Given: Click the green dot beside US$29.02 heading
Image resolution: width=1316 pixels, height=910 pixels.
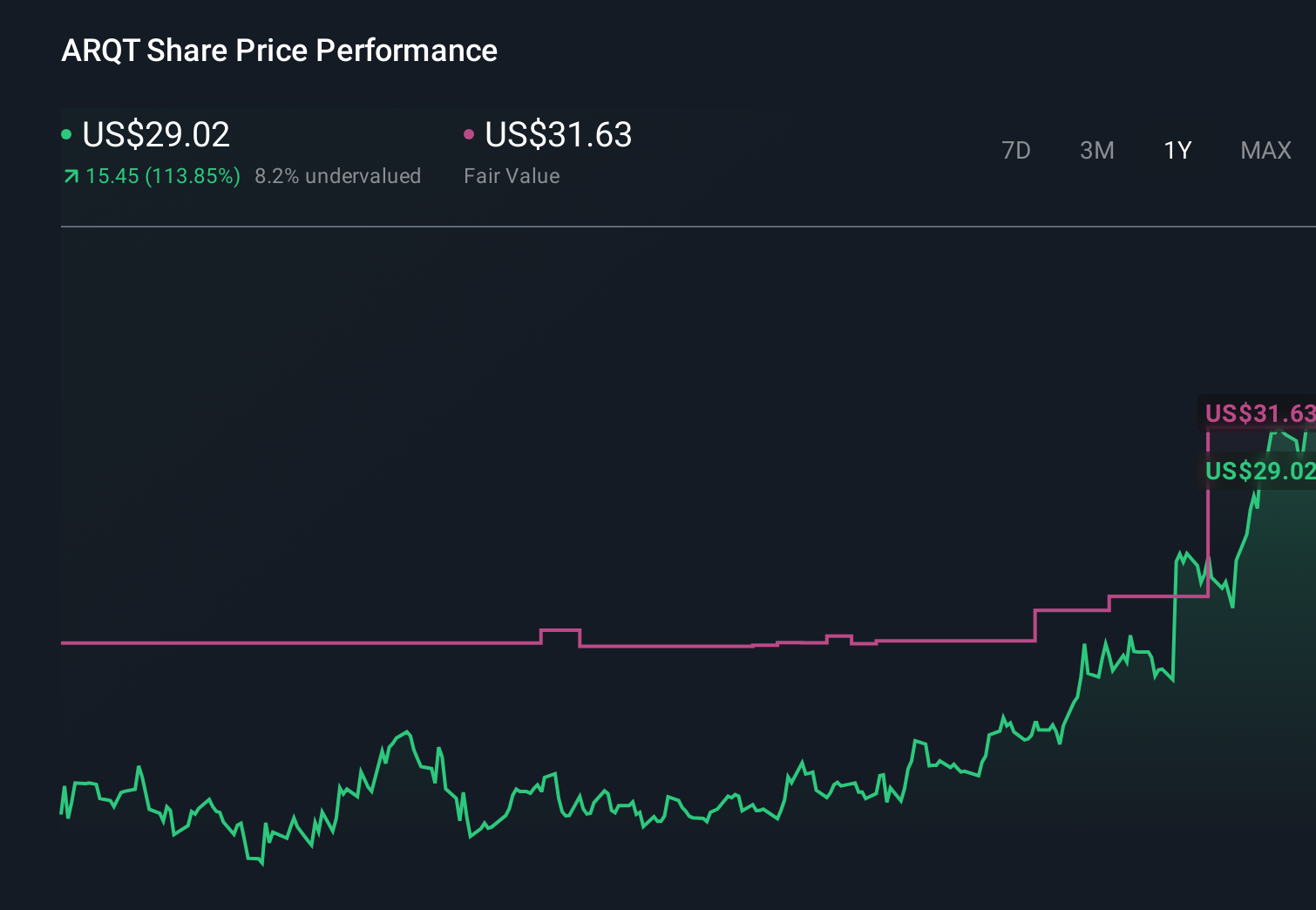Looking at the screenshot, I should pyautogui.click(x=66, y=134).
